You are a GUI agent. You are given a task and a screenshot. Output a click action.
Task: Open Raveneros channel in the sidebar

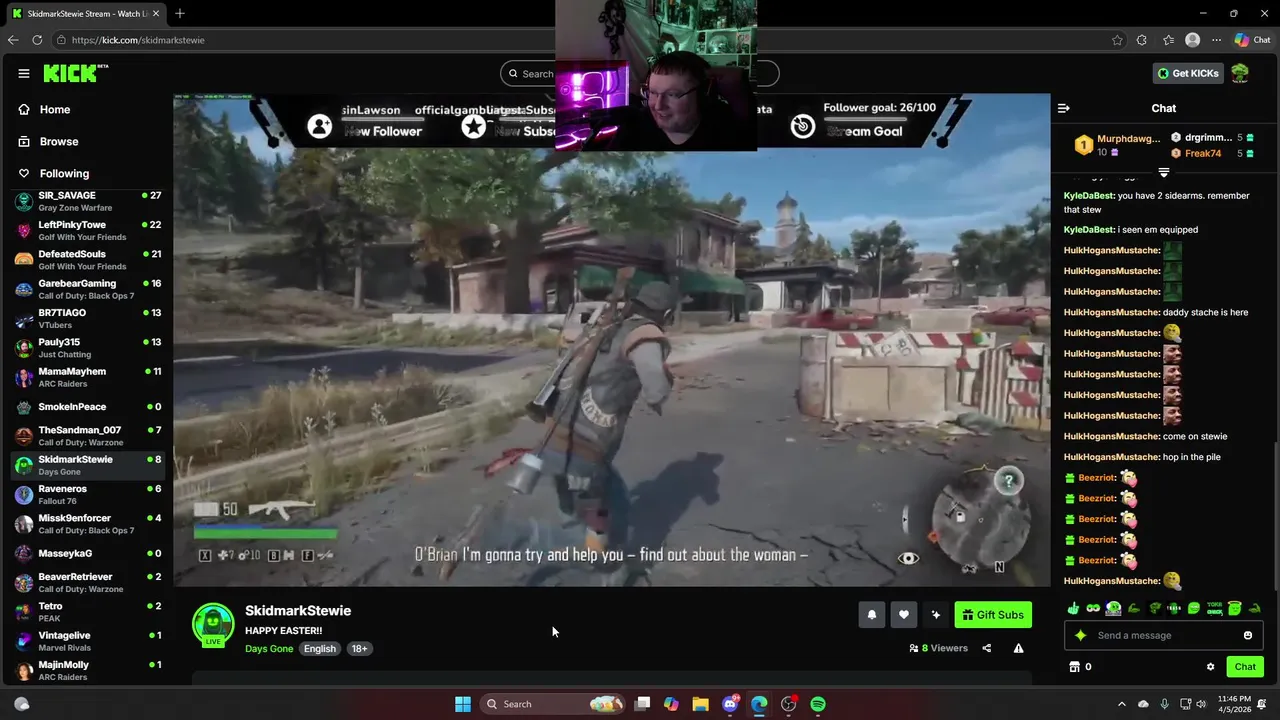[86, 495]
